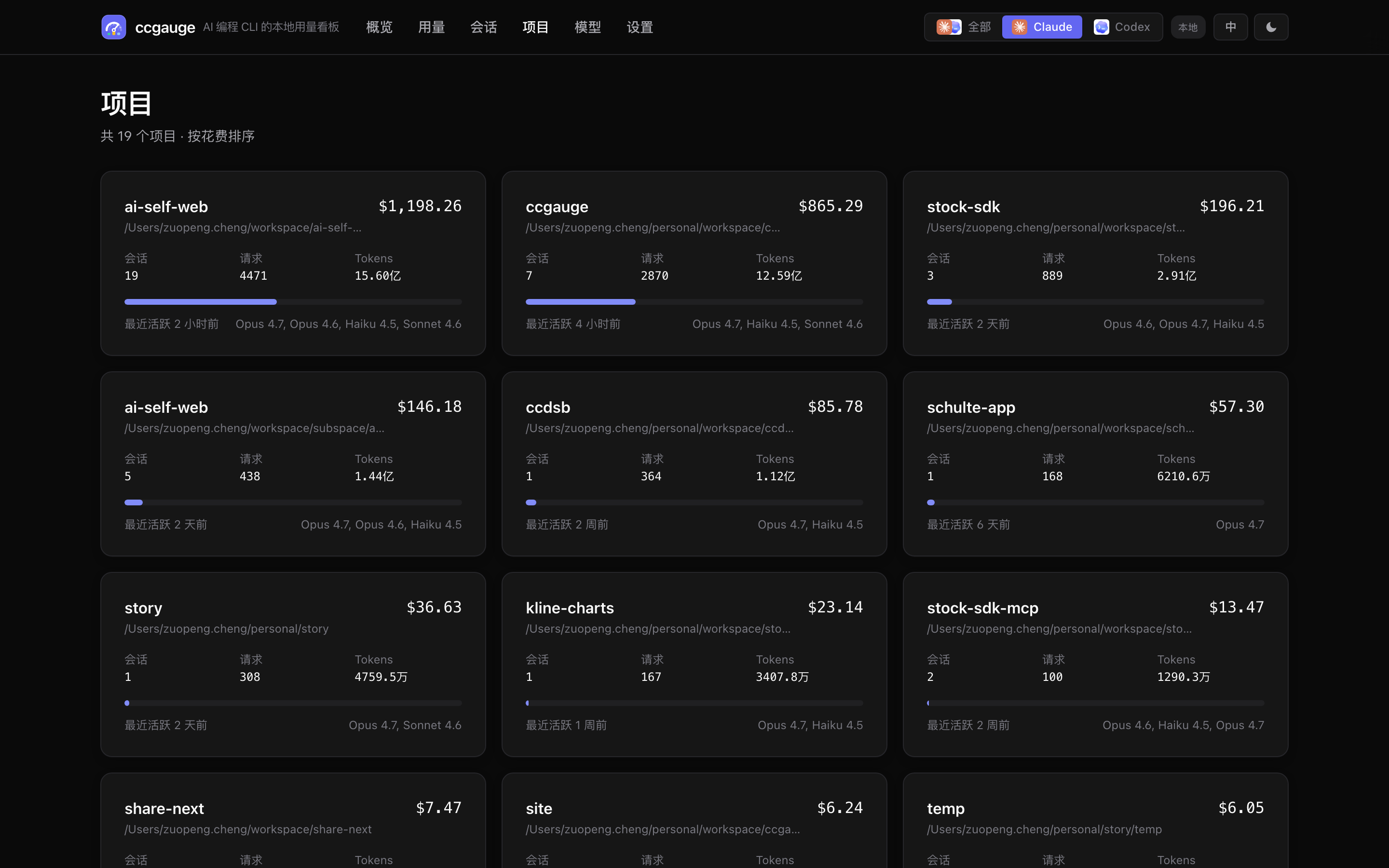
Task: Select the Codex provider filter
Action: tap(1122, 27)
